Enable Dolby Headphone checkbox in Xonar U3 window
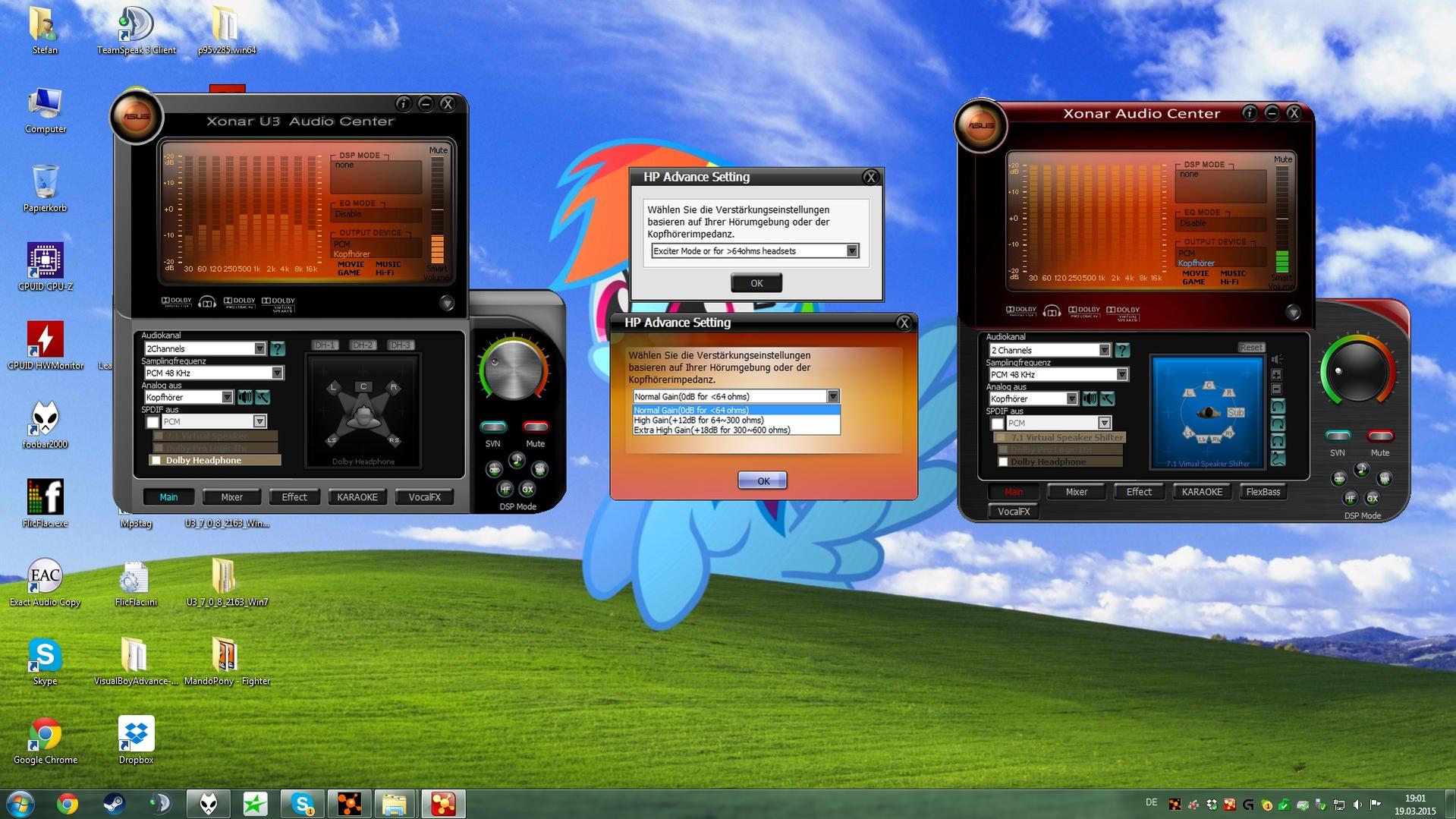 (157, 461)
